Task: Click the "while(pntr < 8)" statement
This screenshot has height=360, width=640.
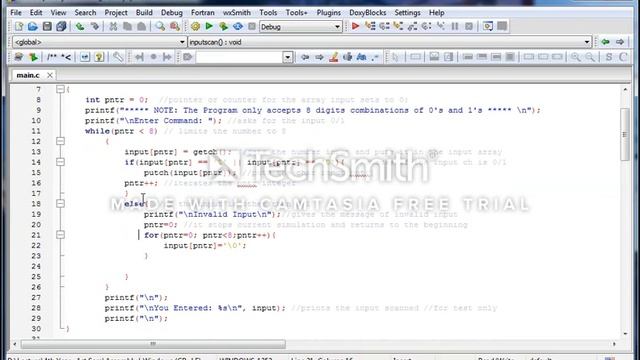Action: 121,131
